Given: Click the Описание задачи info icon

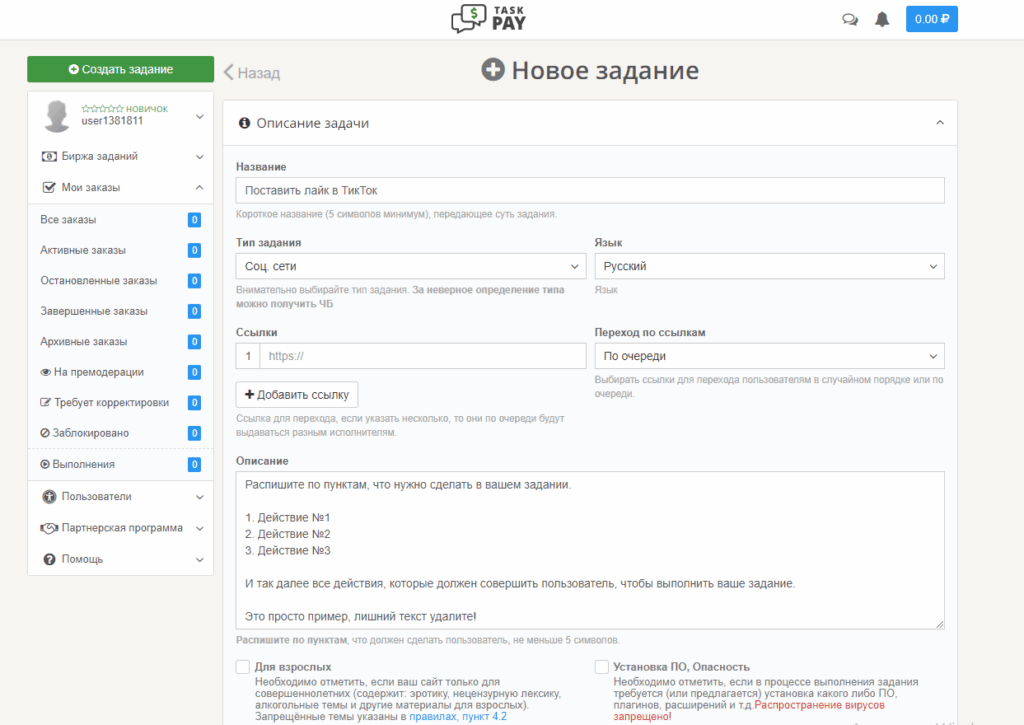Looking at the screenshot, I should click(244, 123).
